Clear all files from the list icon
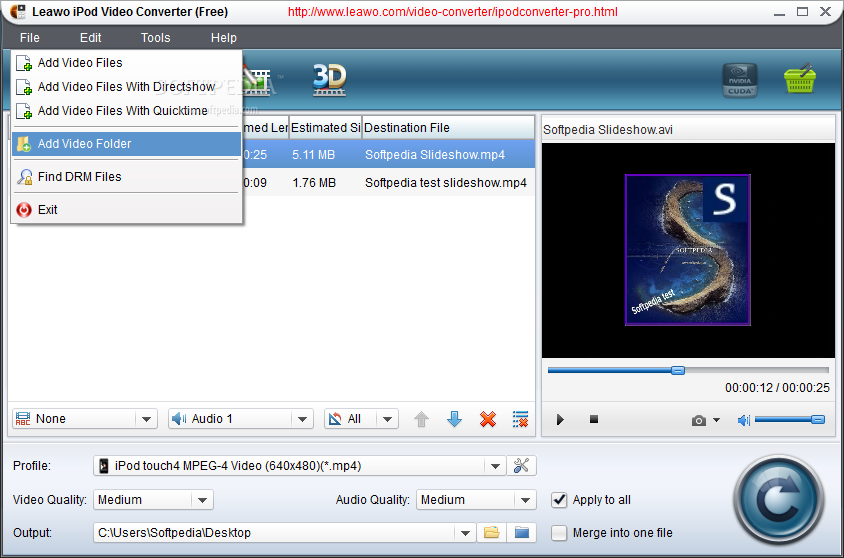Viewport: 844px width, 558px height. click(x=521, y=419)
